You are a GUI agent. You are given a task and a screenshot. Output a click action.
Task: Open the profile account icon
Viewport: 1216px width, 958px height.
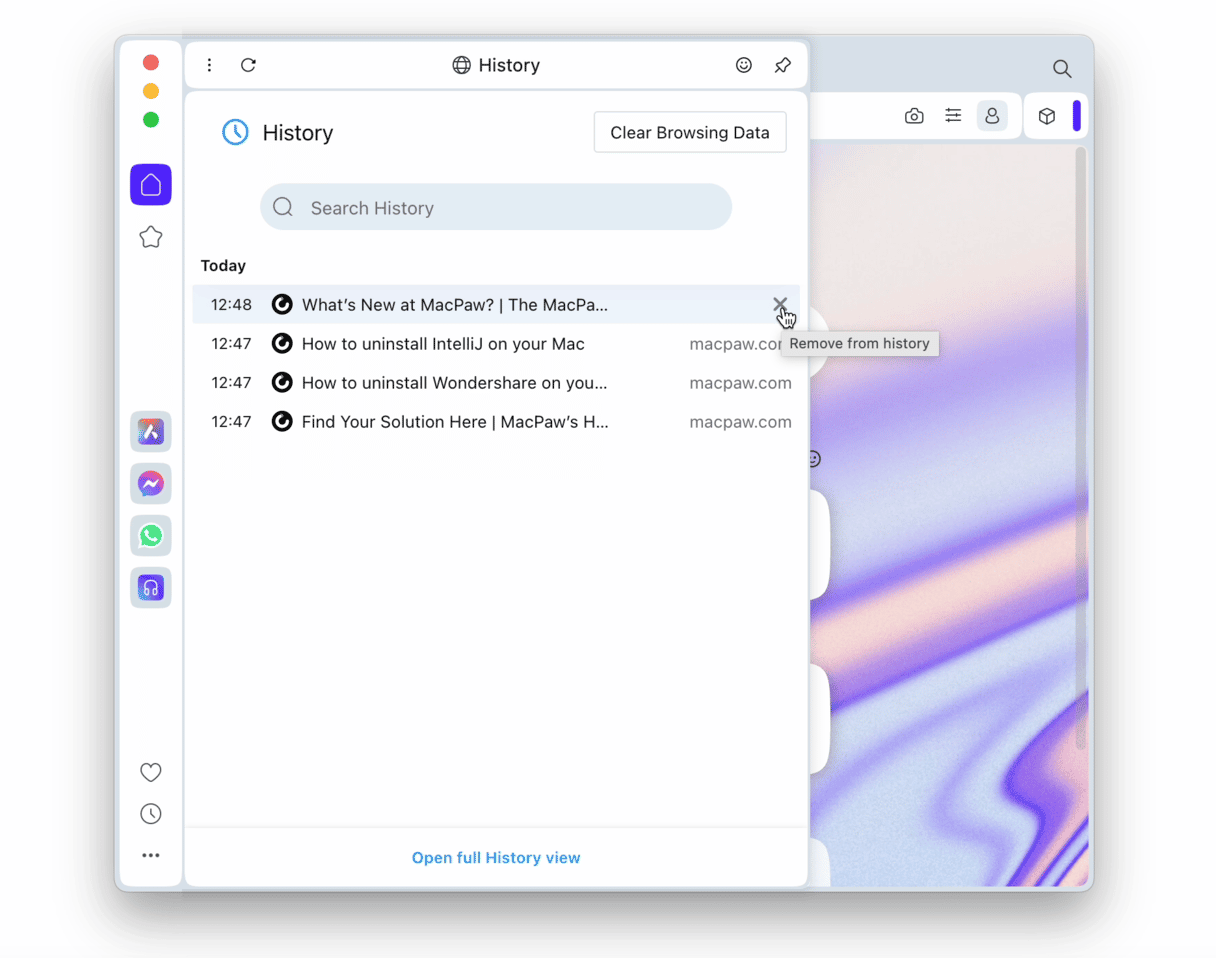(x=992, y=116)
